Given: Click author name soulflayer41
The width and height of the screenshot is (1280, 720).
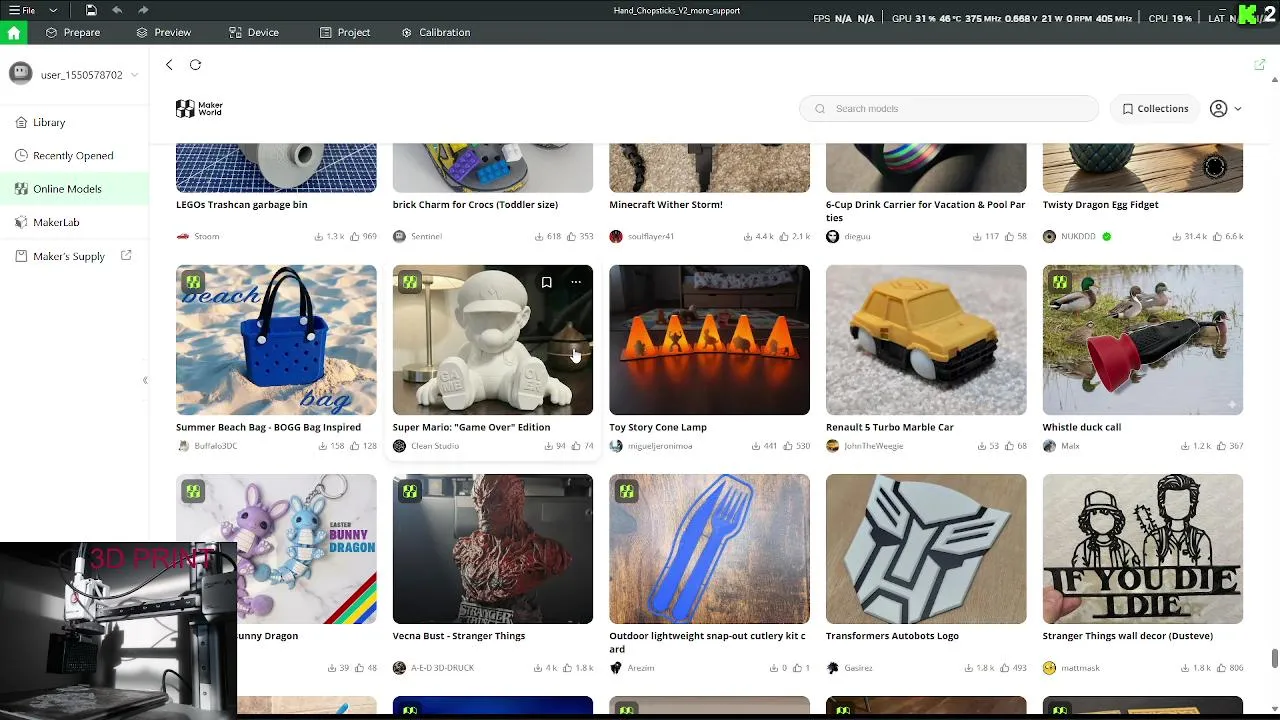Looking at the screenshot, I should pos(651,237).
